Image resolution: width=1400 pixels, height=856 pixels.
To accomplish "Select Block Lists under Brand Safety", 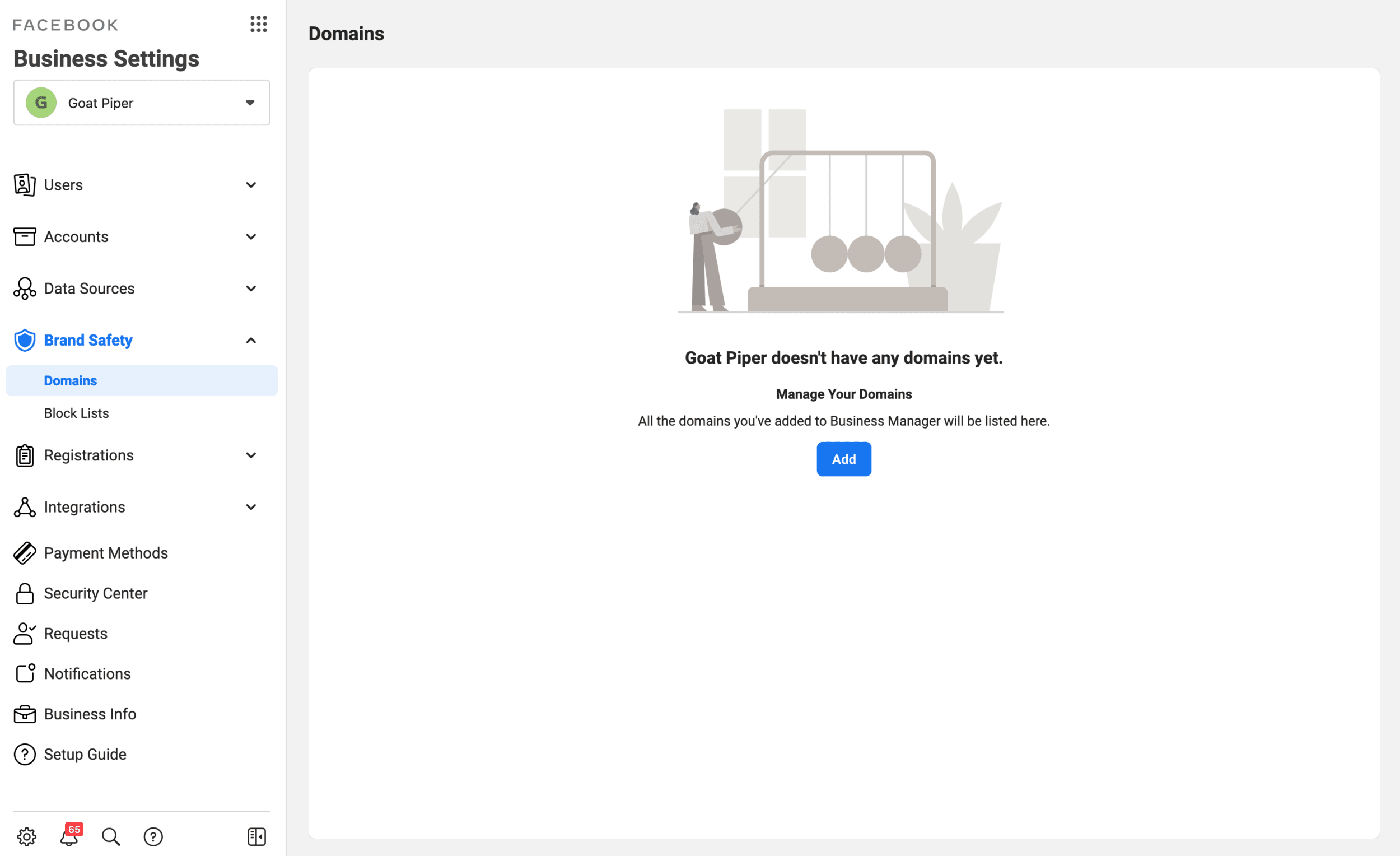I will [x=77, y=413].
